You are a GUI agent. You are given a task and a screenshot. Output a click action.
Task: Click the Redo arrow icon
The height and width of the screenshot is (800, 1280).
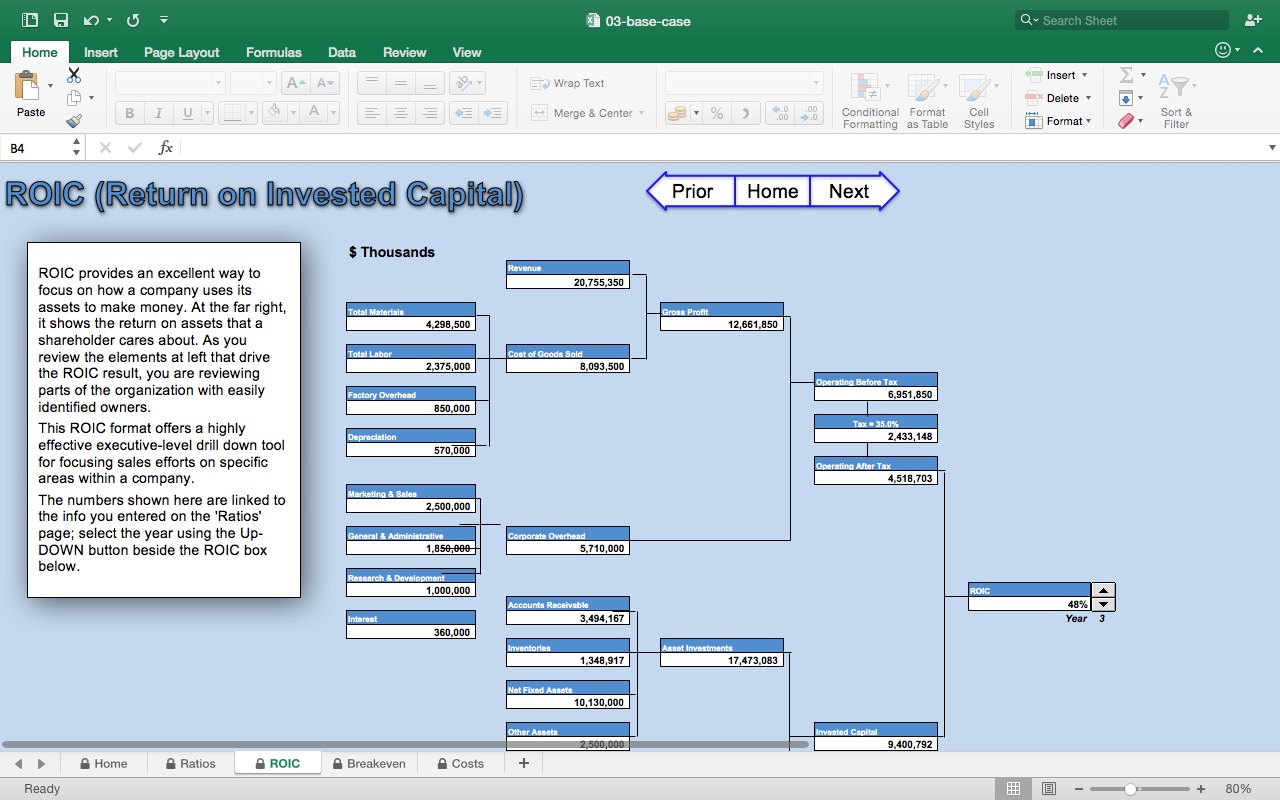134,20
